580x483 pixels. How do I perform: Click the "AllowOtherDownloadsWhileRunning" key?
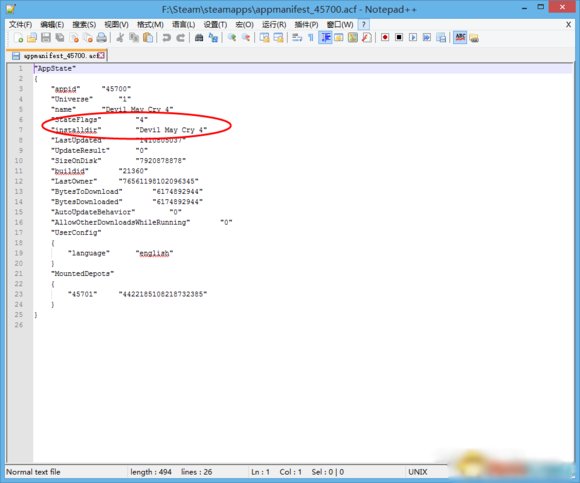121,222
